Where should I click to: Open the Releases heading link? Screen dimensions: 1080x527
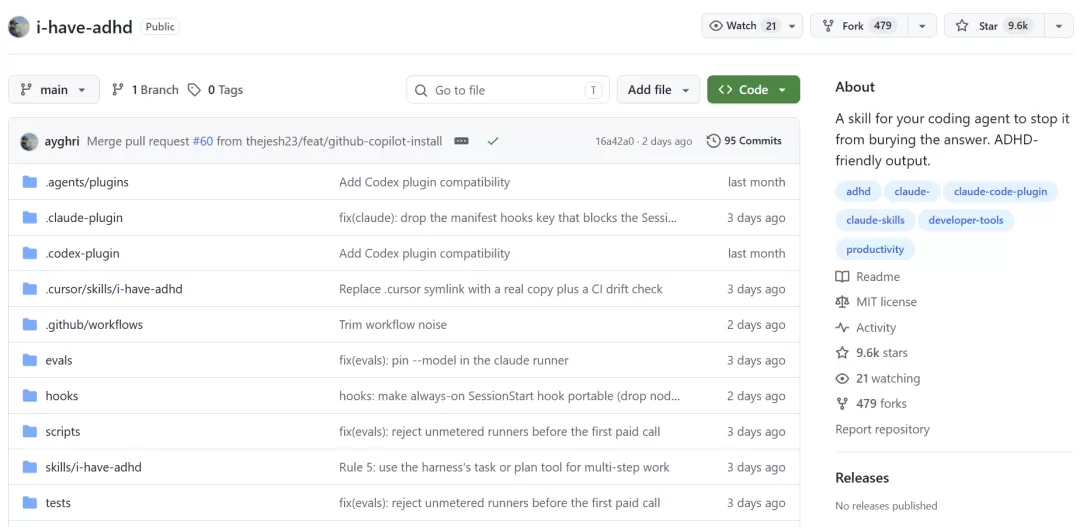pyautogui.click(x=862, y=478)
